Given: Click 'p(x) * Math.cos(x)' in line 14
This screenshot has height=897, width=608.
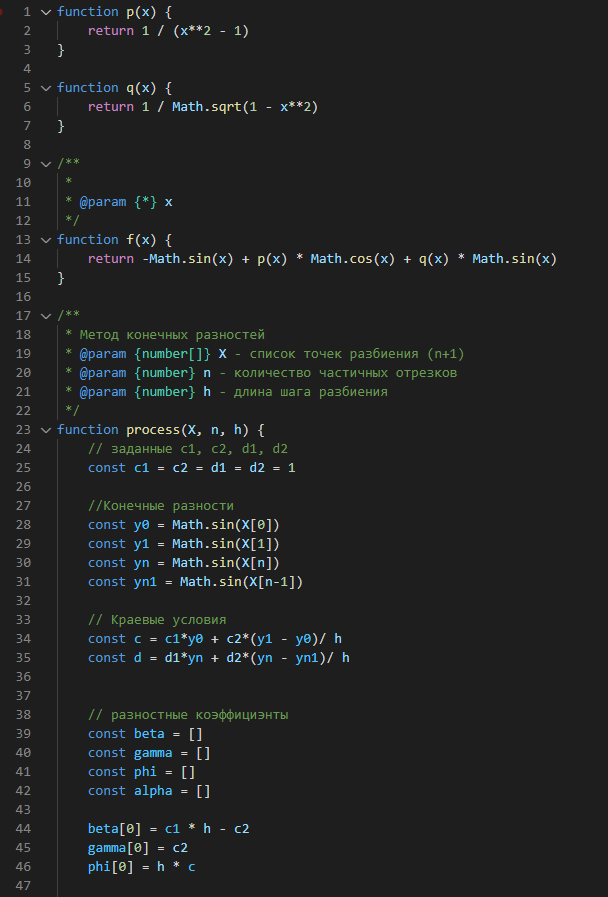Looking at the screenshot, I should click(326, 259).
